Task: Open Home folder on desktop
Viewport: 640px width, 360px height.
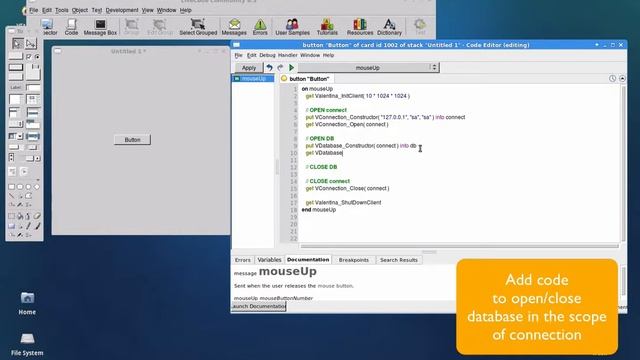Action: (27, 303)
